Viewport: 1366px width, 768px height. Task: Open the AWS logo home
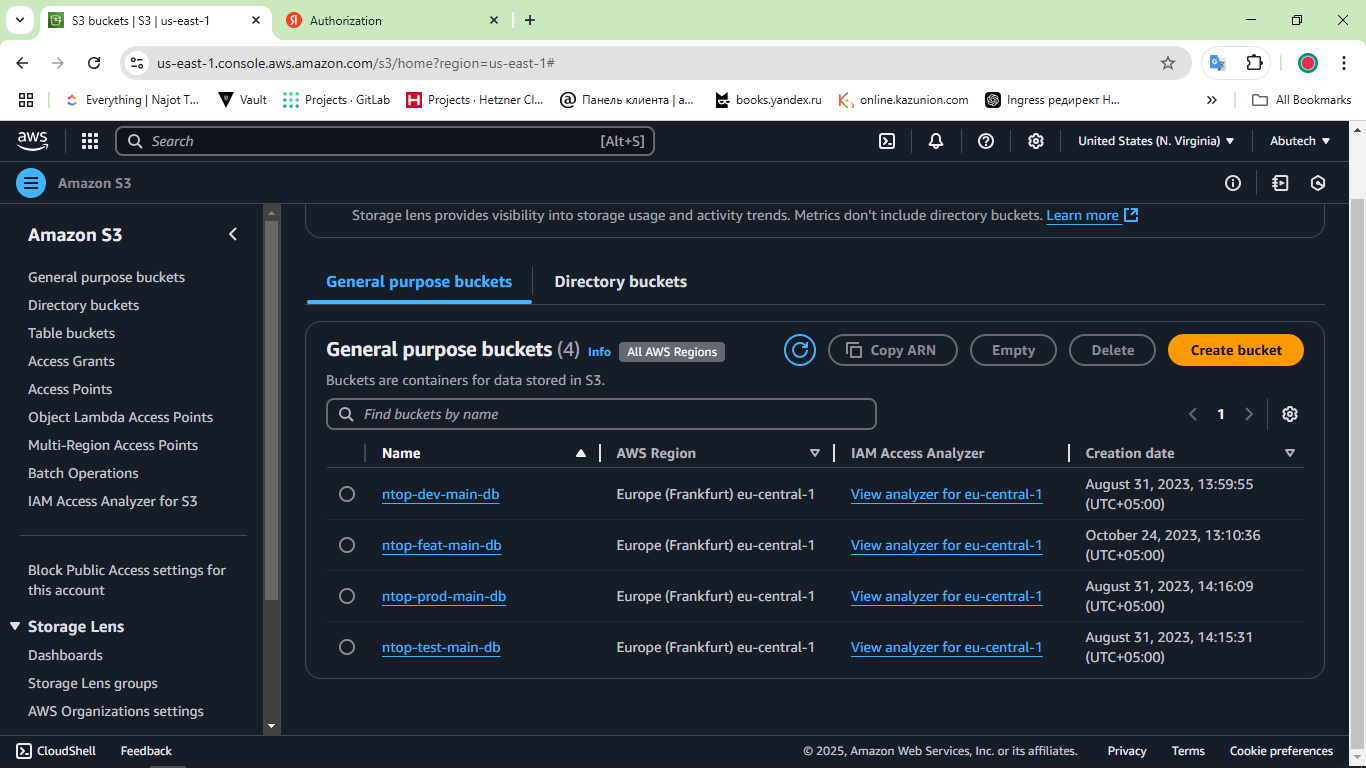[x=33, y=141]
